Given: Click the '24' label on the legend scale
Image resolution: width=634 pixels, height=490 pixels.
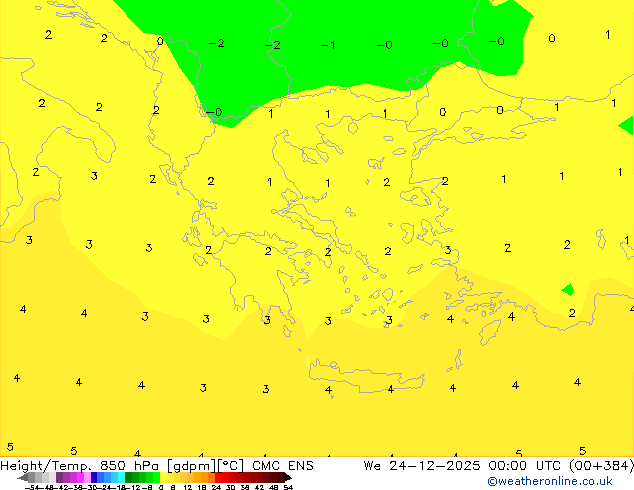Looking at the screenshot, I should click(216, 488).
